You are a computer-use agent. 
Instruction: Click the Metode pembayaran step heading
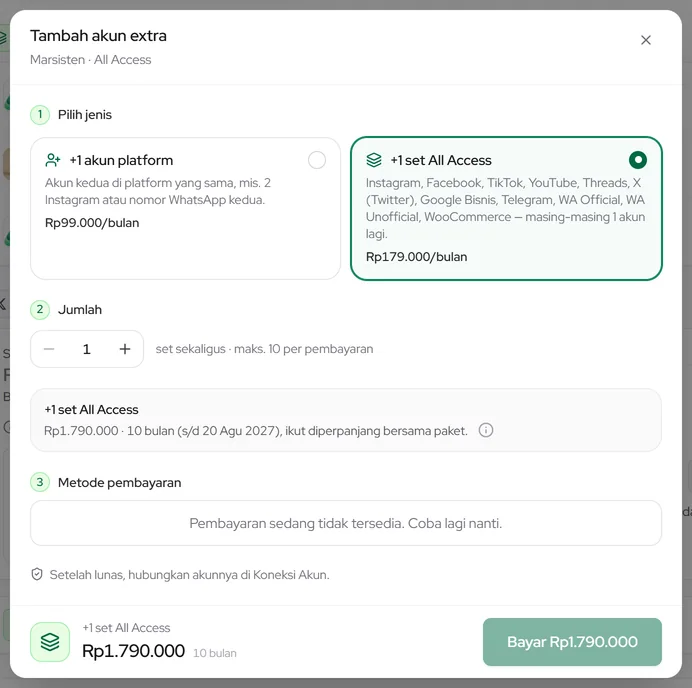pos(120,482)
